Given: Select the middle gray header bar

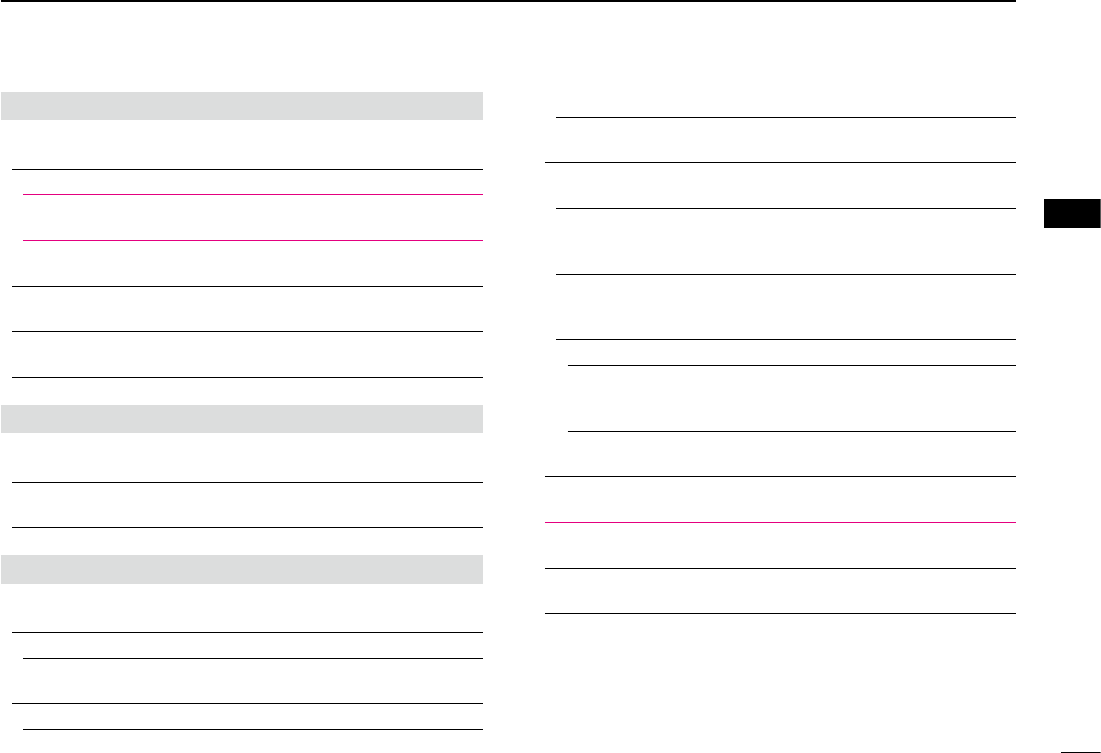Looking at the screenshot, I should coord(242,418).
